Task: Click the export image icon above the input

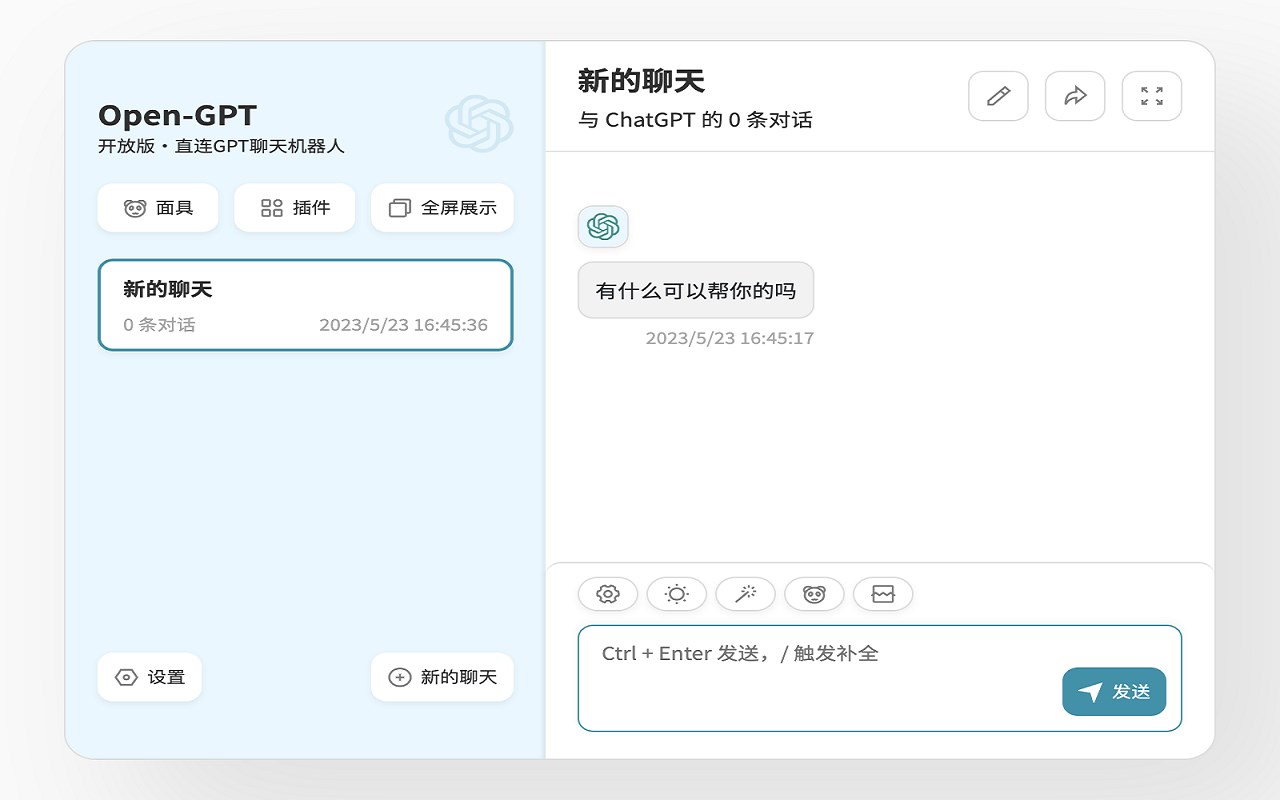Action: click(x=883, y=593)
